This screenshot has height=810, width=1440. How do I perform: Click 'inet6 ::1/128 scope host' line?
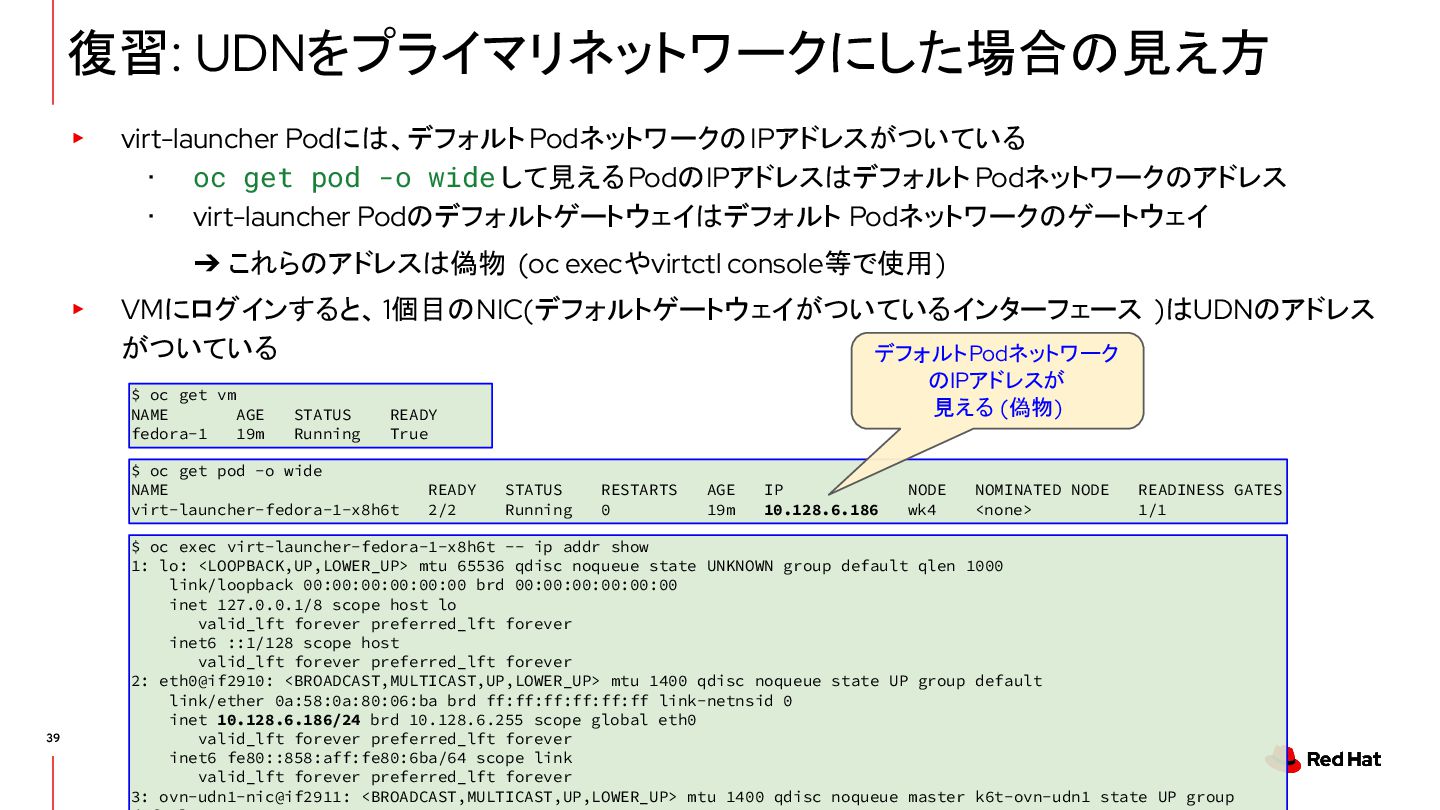tap(284, 643)
